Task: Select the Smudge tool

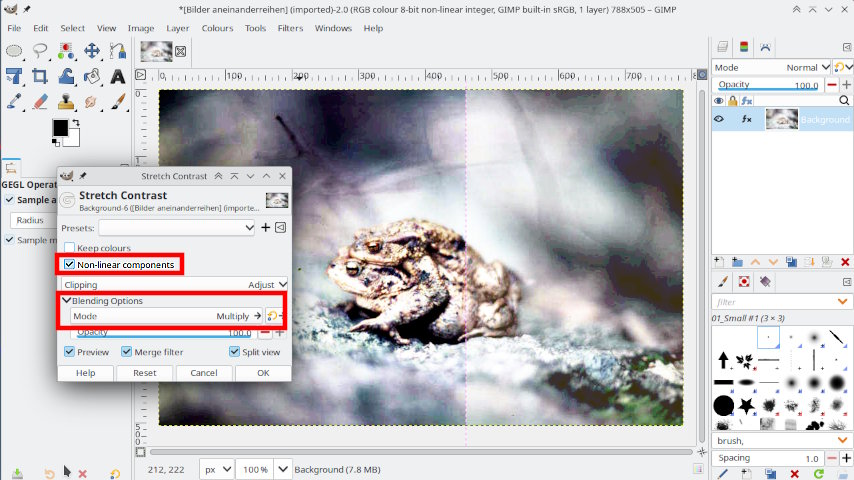Action: [92, 102]
